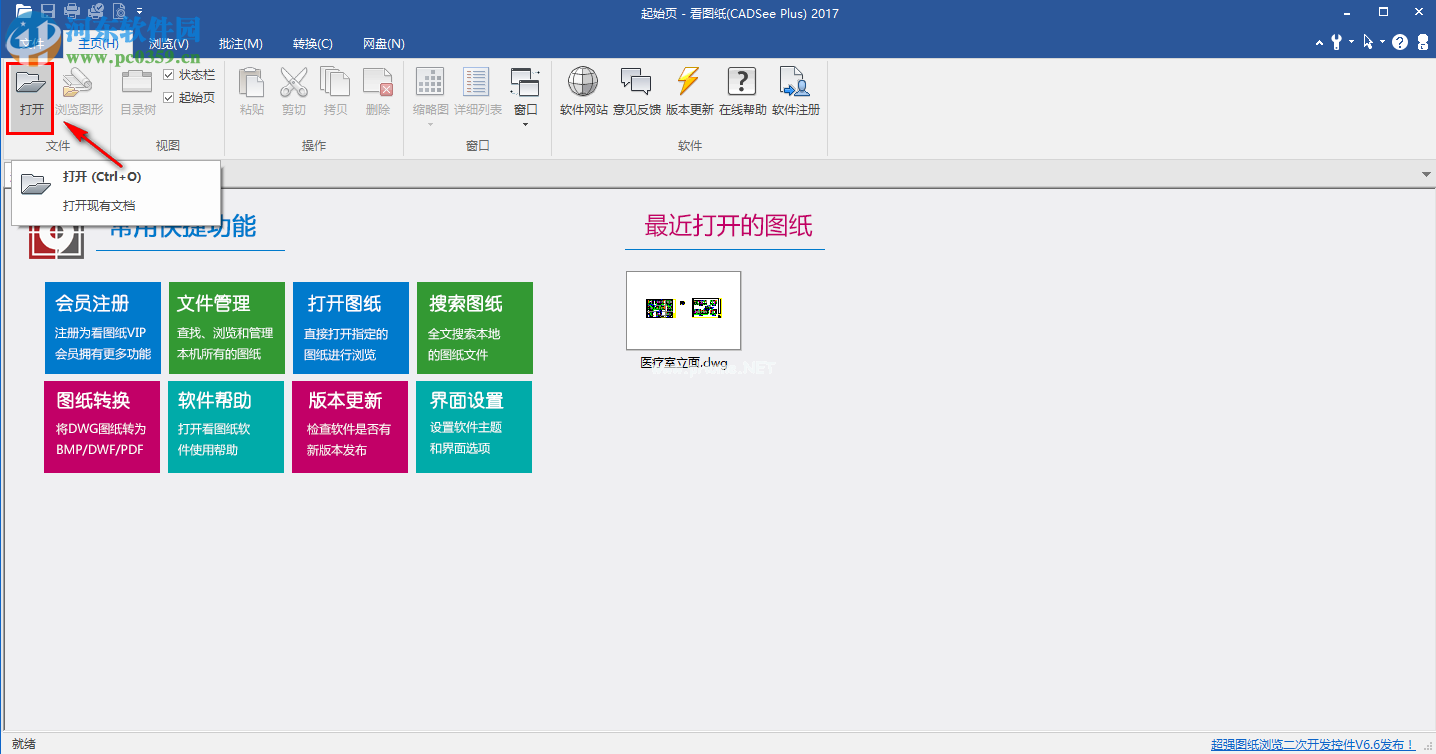Switch to the 网盘(N) ribbon tab
Screen dimensions: 1436x754
(x=384, y=44)
